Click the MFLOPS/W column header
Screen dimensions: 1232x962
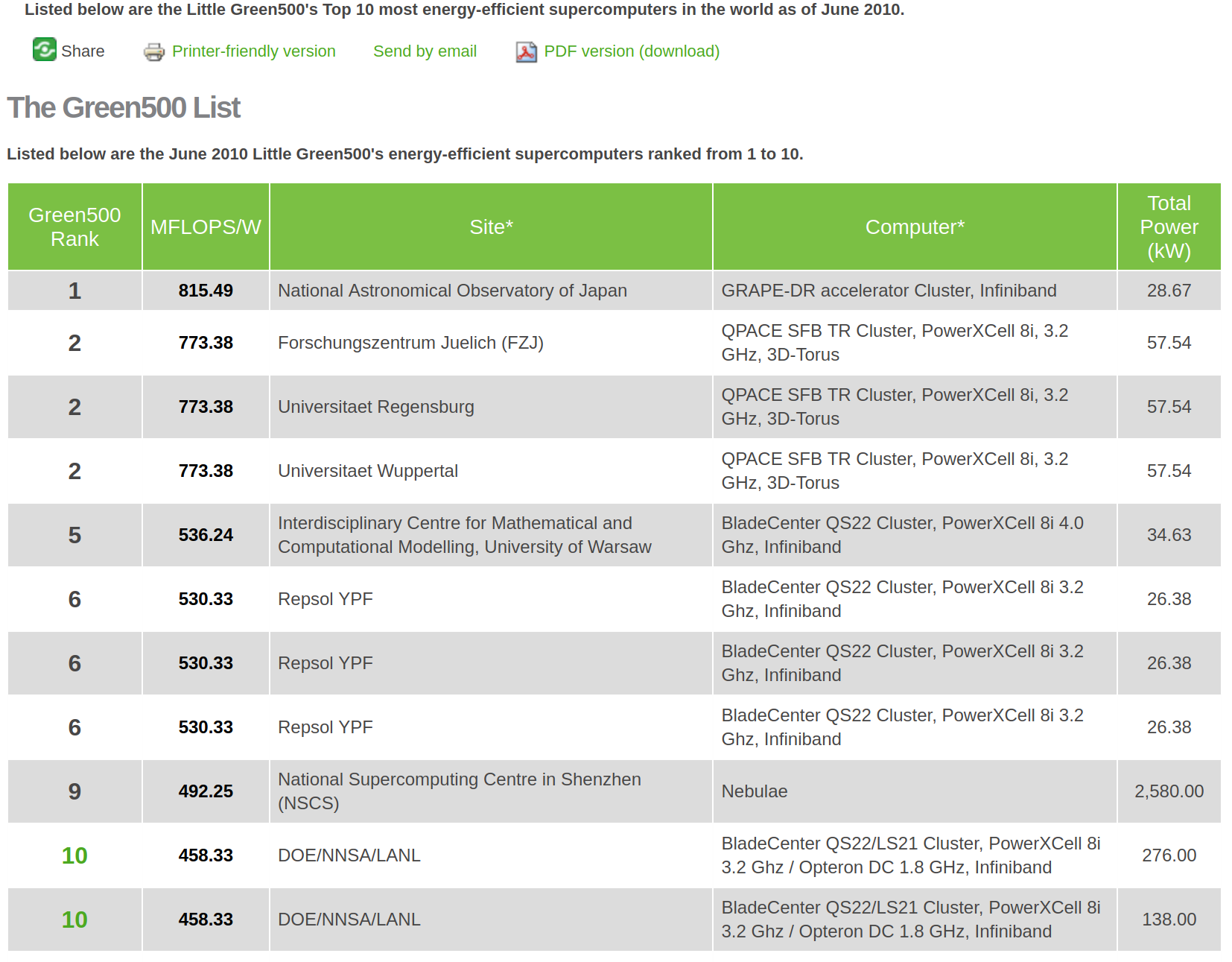tap(206, 227)
